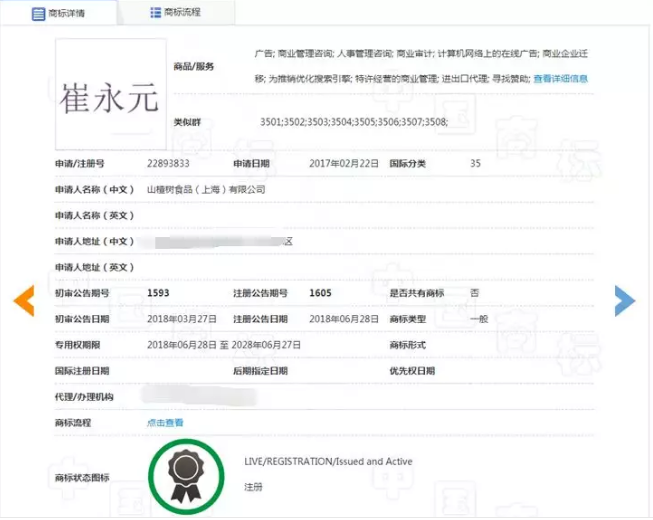Click the 后期指定日期 label
Screen dimensions: 653x520
coord(260,371)
